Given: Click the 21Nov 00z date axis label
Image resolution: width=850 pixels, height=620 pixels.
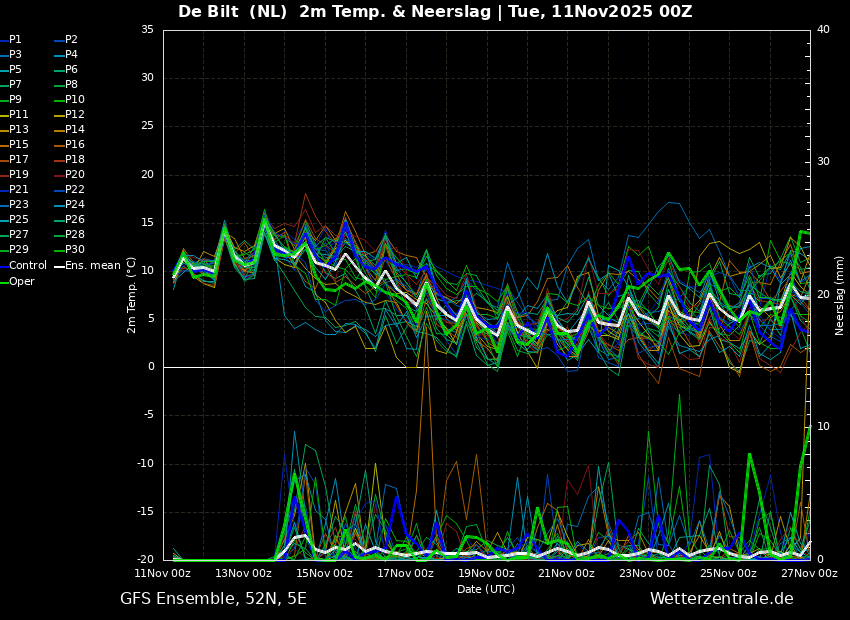Looking at the screenshot, I should (x=568, y=573).
